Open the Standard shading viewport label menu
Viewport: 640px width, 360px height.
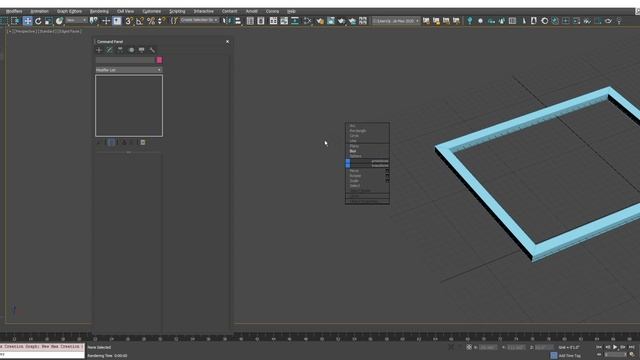(x=47, y=31)
